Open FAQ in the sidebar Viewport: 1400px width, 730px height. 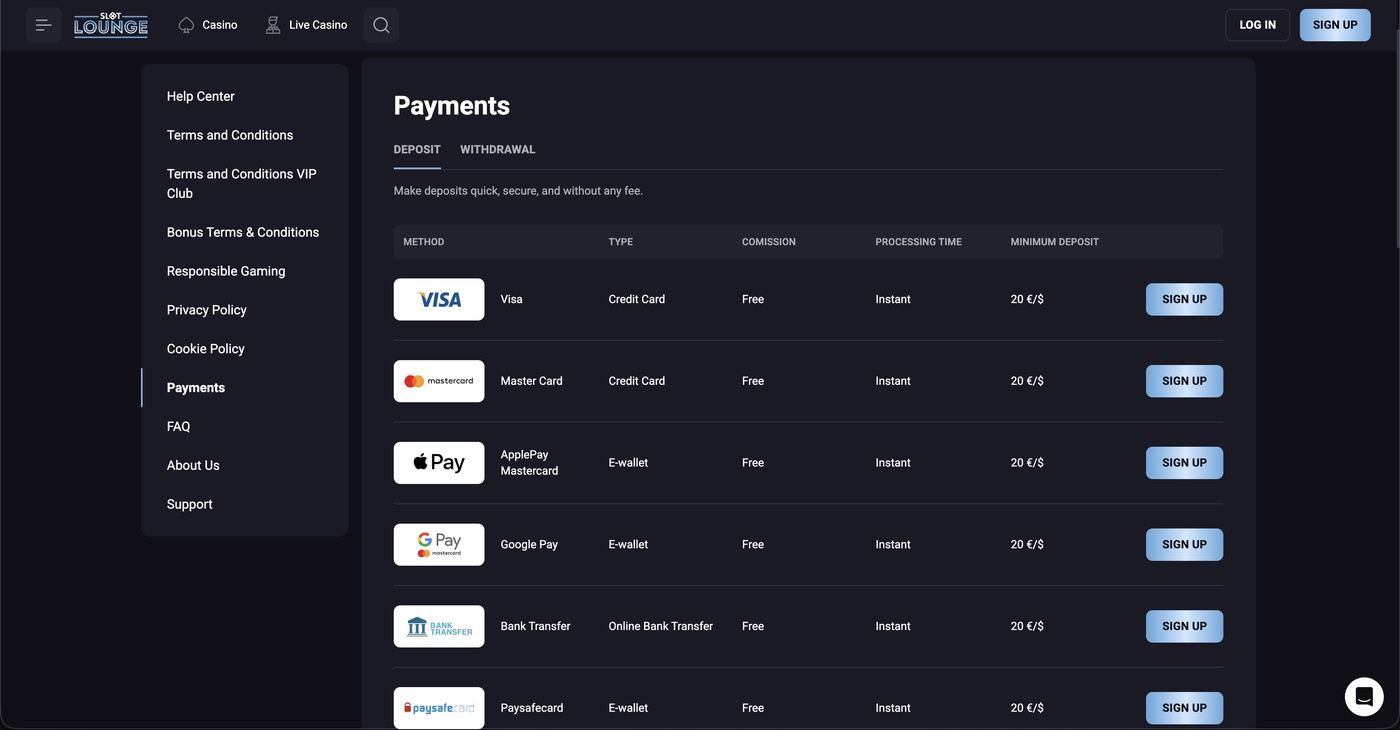178,427
